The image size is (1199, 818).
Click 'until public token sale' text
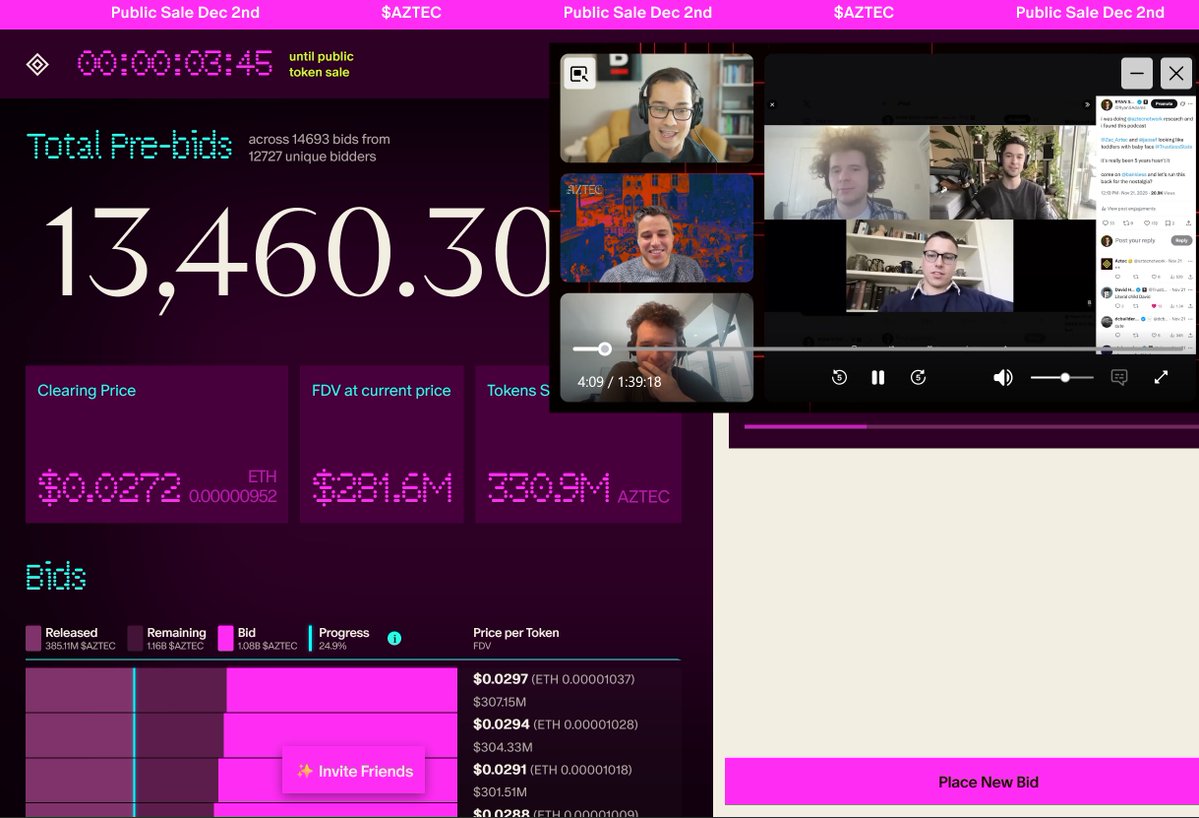pos(321,64)
